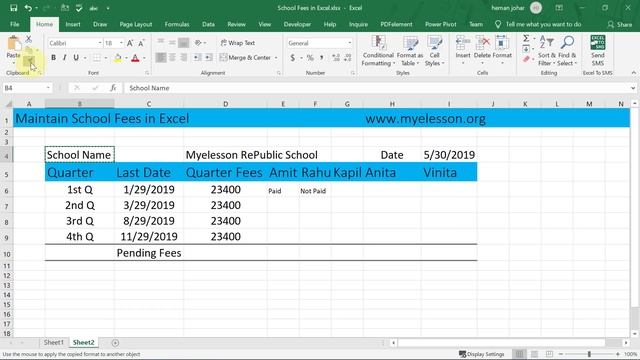Apply Percent Style formatting
Screen dimensions: 640x360
coord(310,58)
